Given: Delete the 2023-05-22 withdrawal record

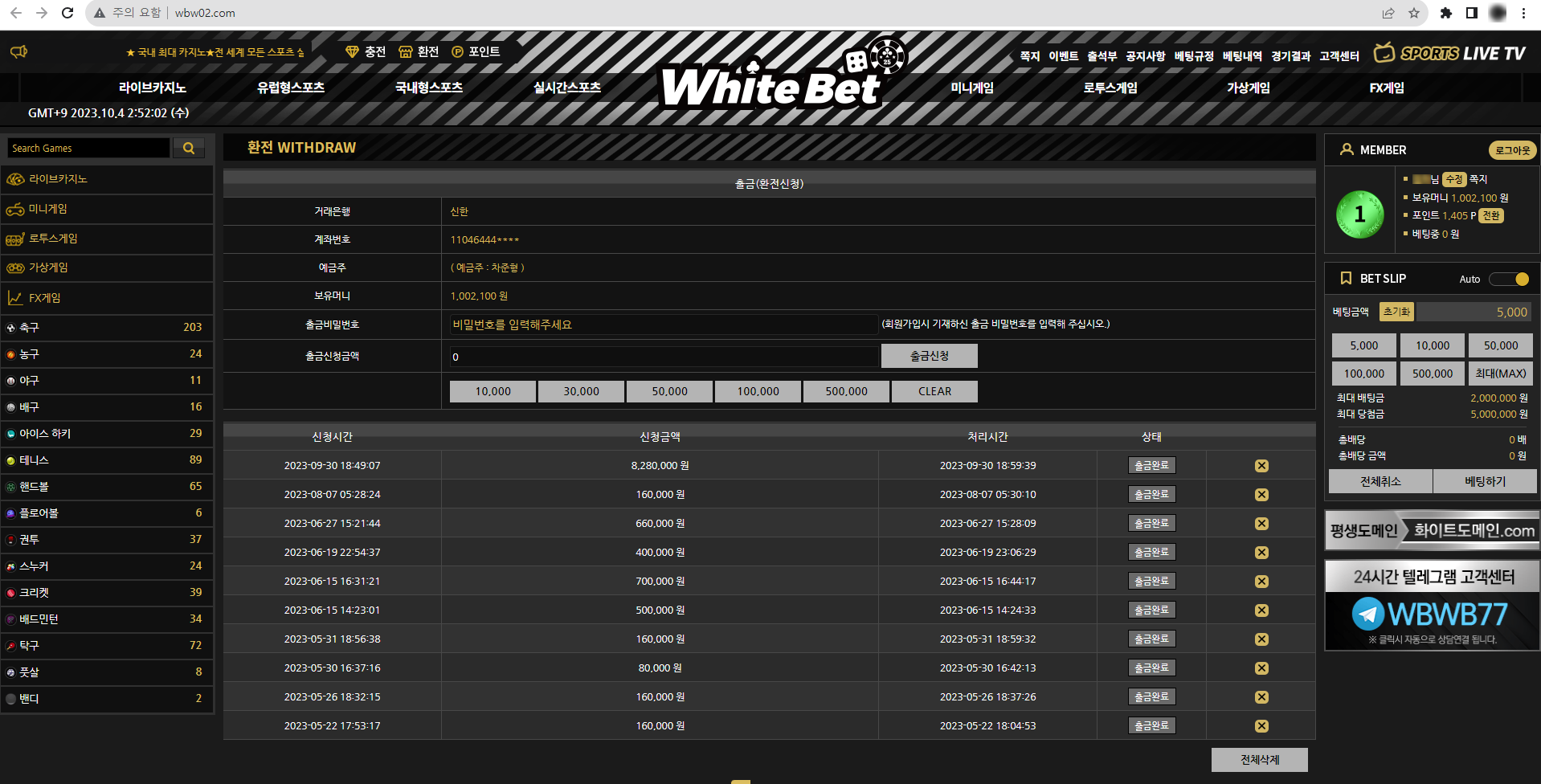Looking at the screenshot, I should coord(1261,726).
